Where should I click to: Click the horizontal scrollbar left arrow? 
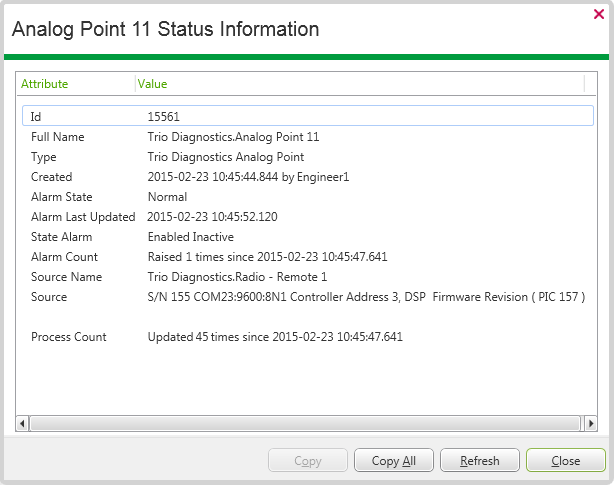(23, 423)
